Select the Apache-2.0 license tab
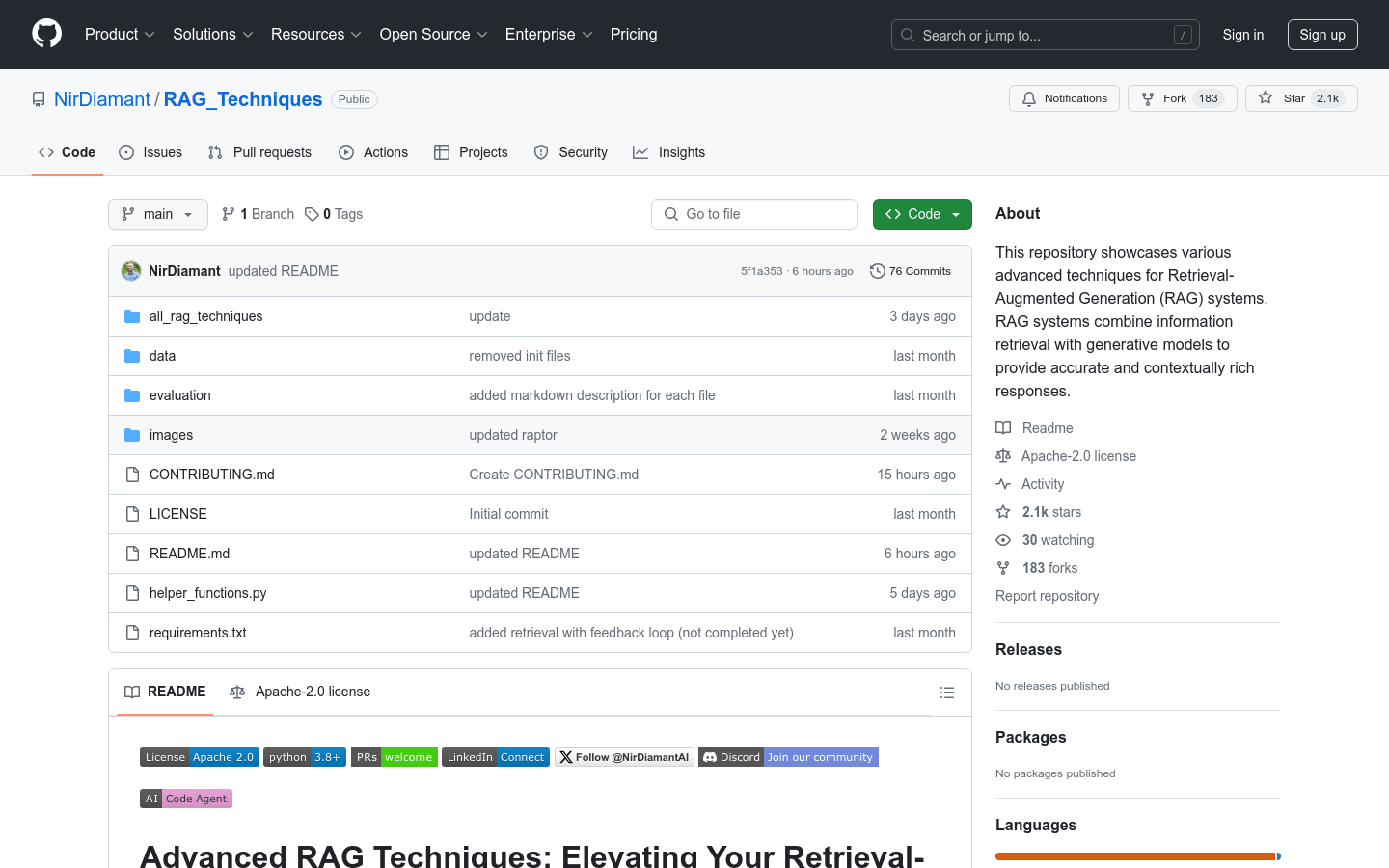1389x868 pixels. point(300,692)
